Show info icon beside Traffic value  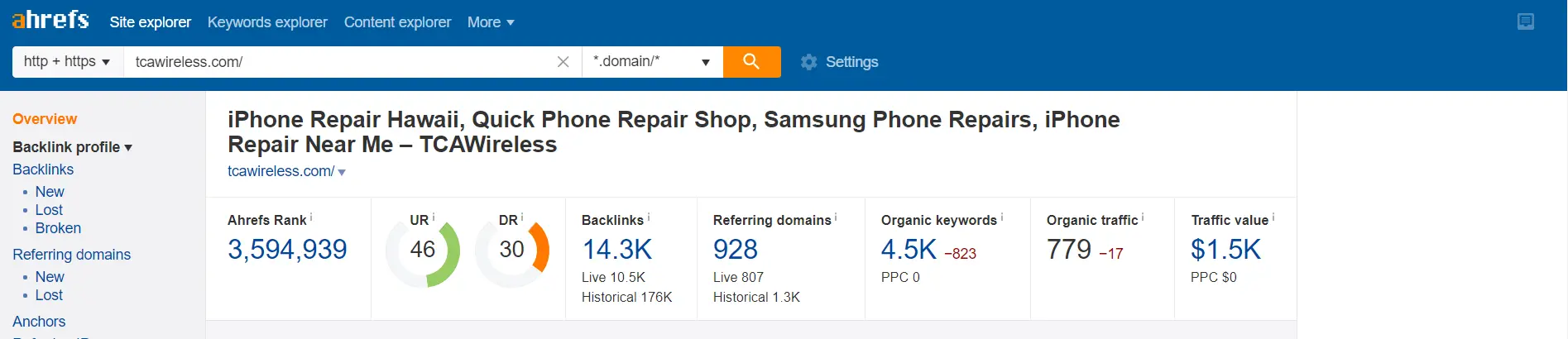[1273, 217]
